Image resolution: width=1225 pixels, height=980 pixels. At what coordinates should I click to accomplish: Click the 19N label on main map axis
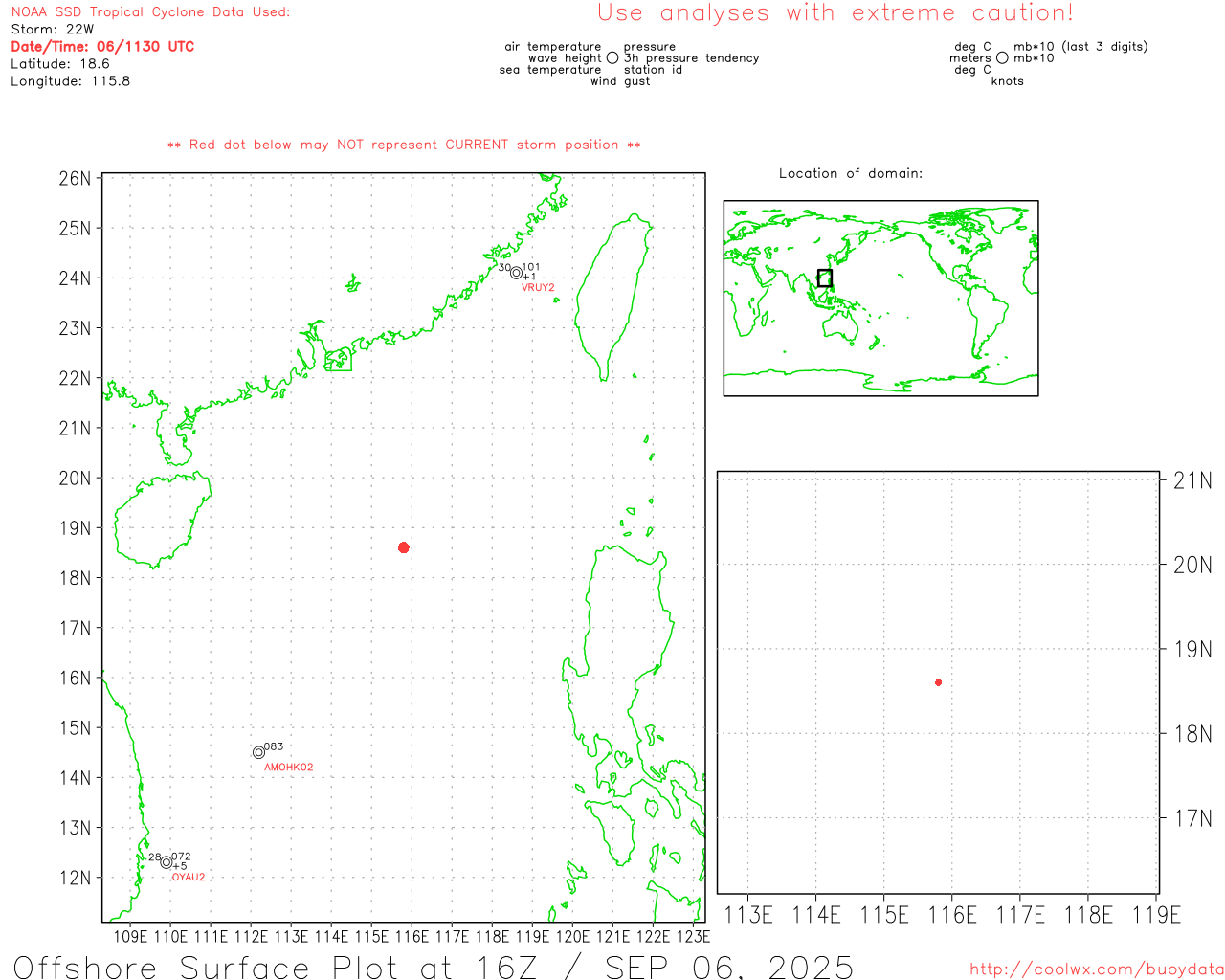click(75, 527)
